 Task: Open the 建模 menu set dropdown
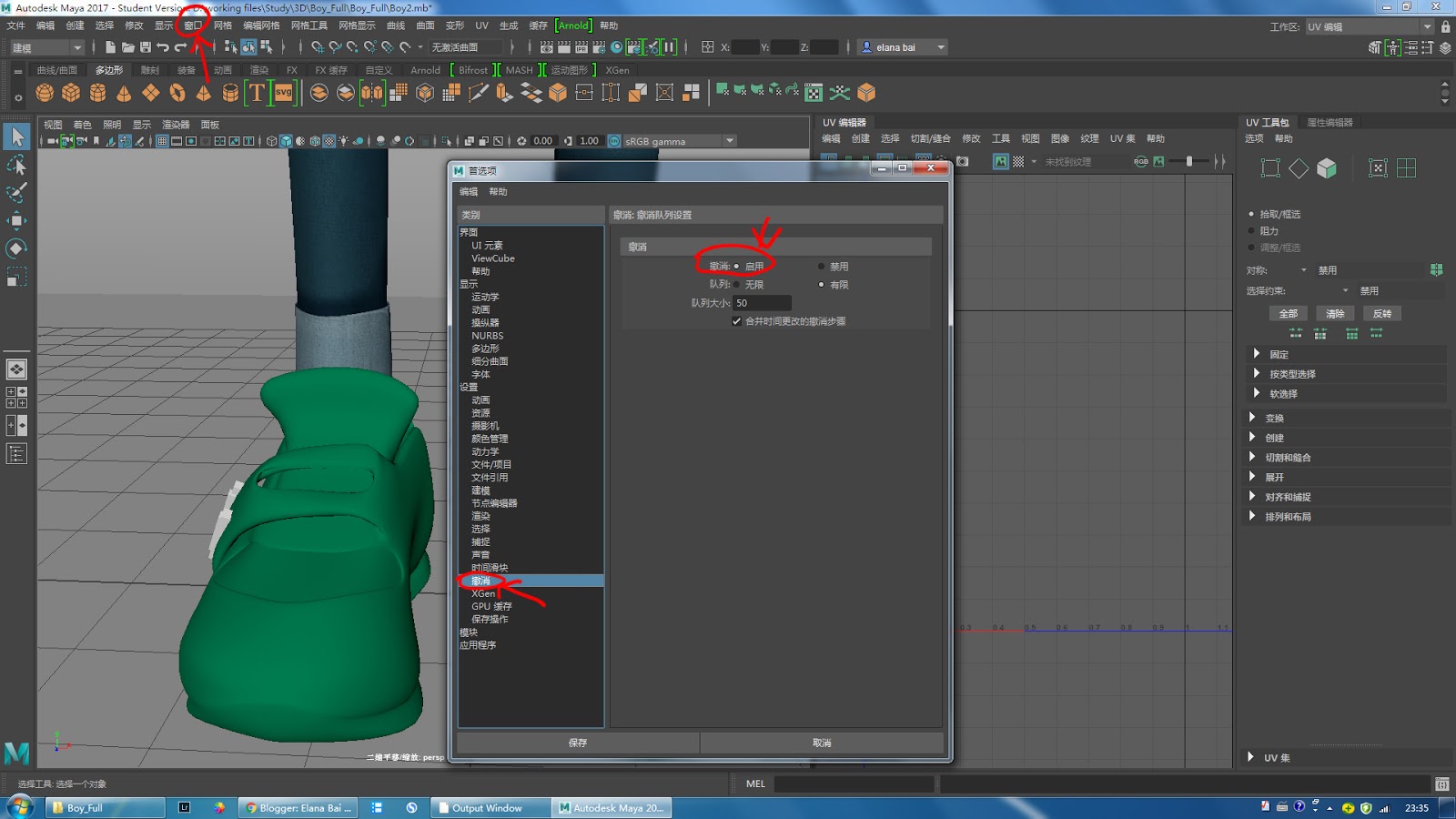click(x=46, y=47)
